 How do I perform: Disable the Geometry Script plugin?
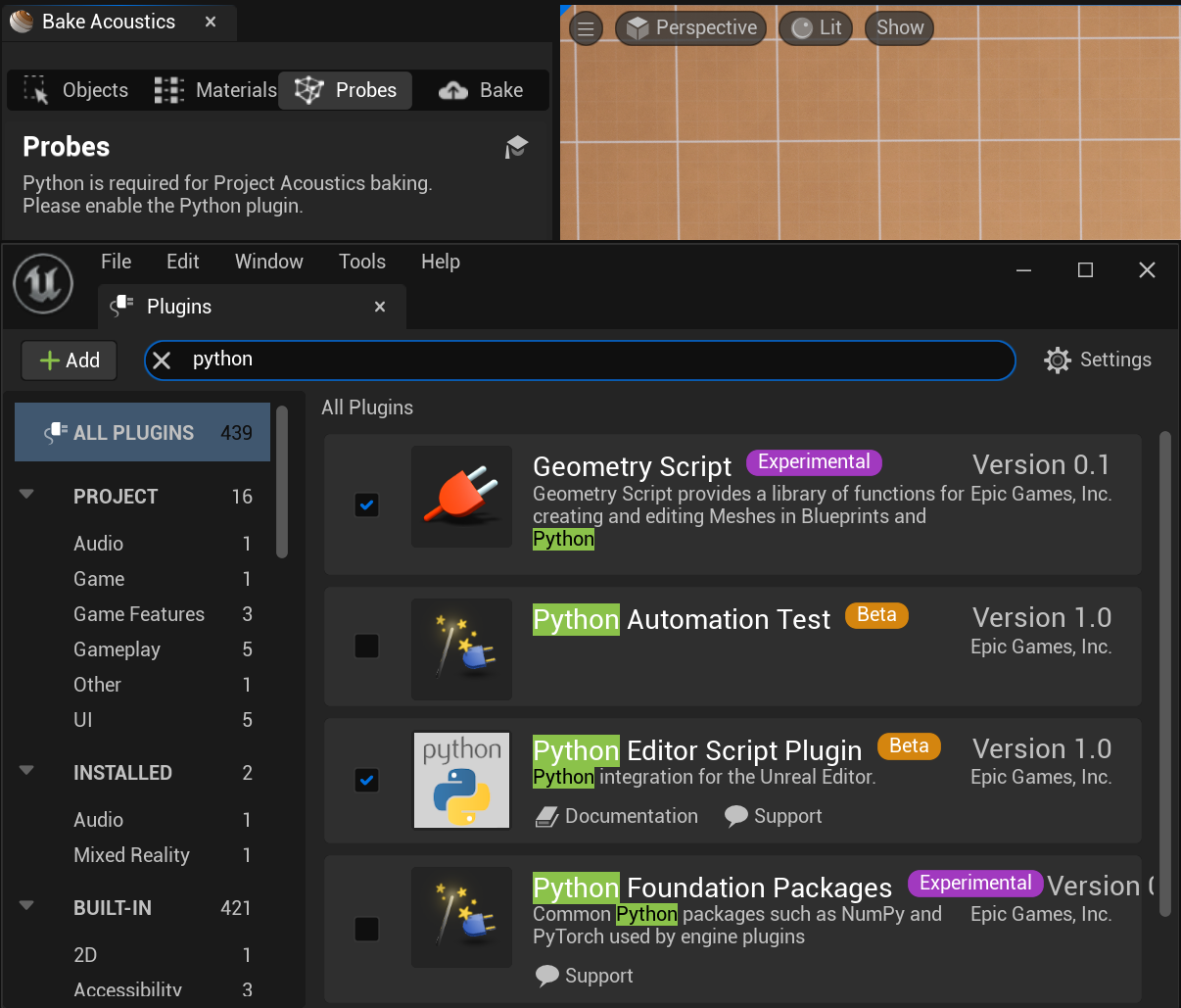[x=367, y=504]
